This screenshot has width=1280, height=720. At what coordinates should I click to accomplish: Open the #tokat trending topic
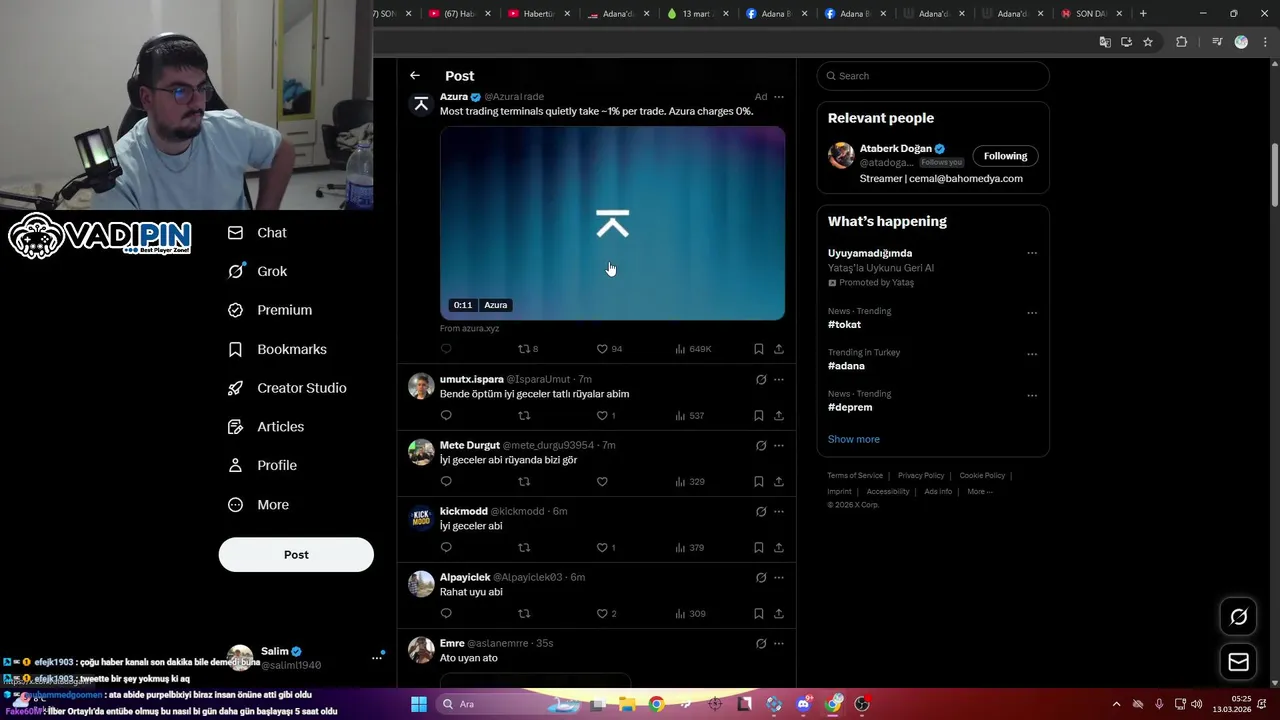(844, 325)
